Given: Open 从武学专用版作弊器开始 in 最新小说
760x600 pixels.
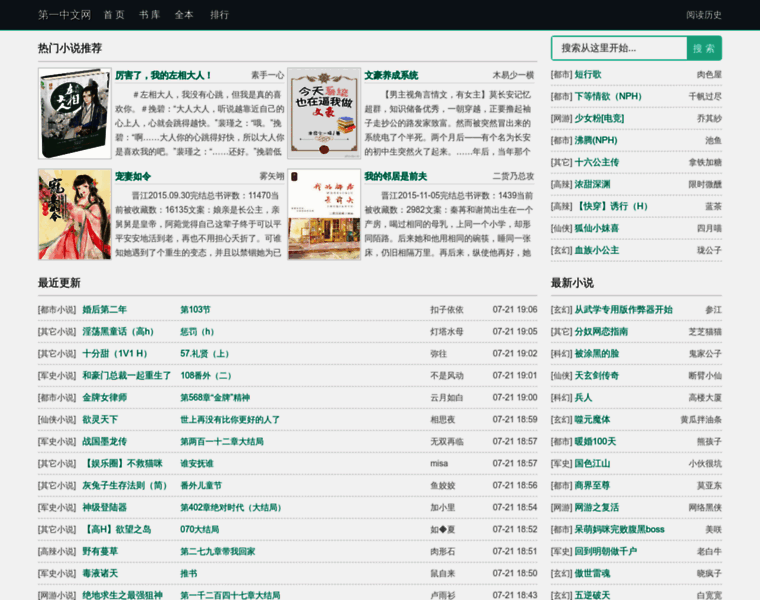Looking at the screenshot, I should pyautogui.click(x=624, y=310).
